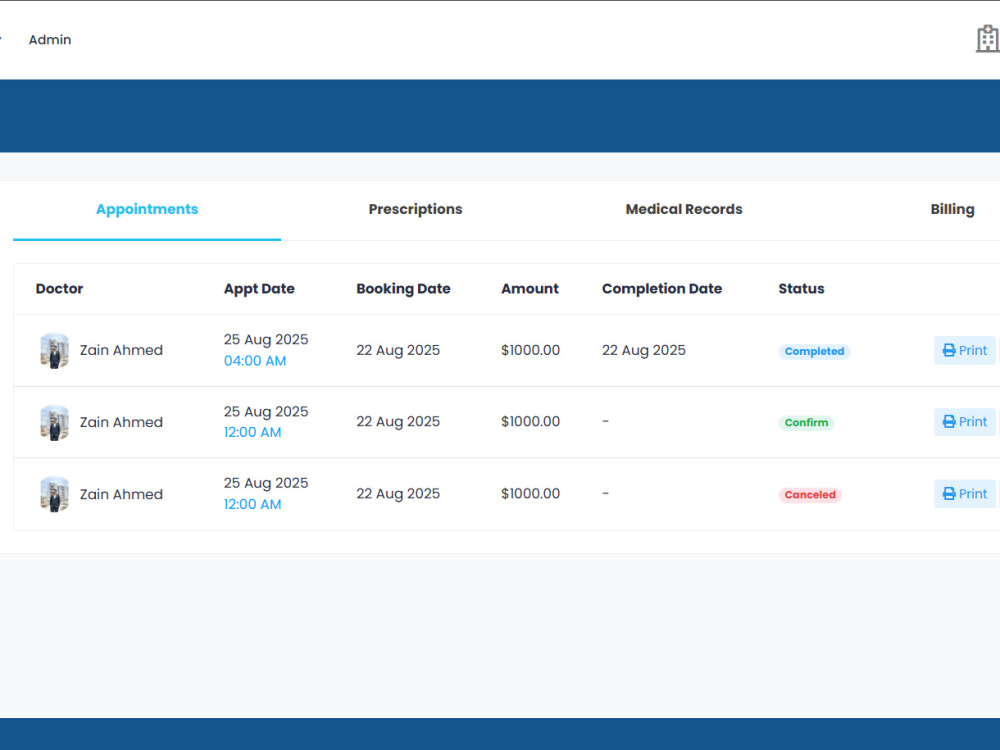
Task: Click doctor avatar in Confirm row
Action: point(54,422)
